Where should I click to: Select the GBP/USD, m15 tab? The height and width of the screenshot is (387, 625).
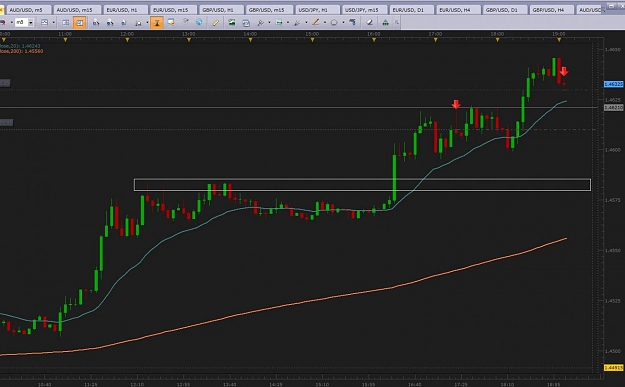tap(269, 10)
